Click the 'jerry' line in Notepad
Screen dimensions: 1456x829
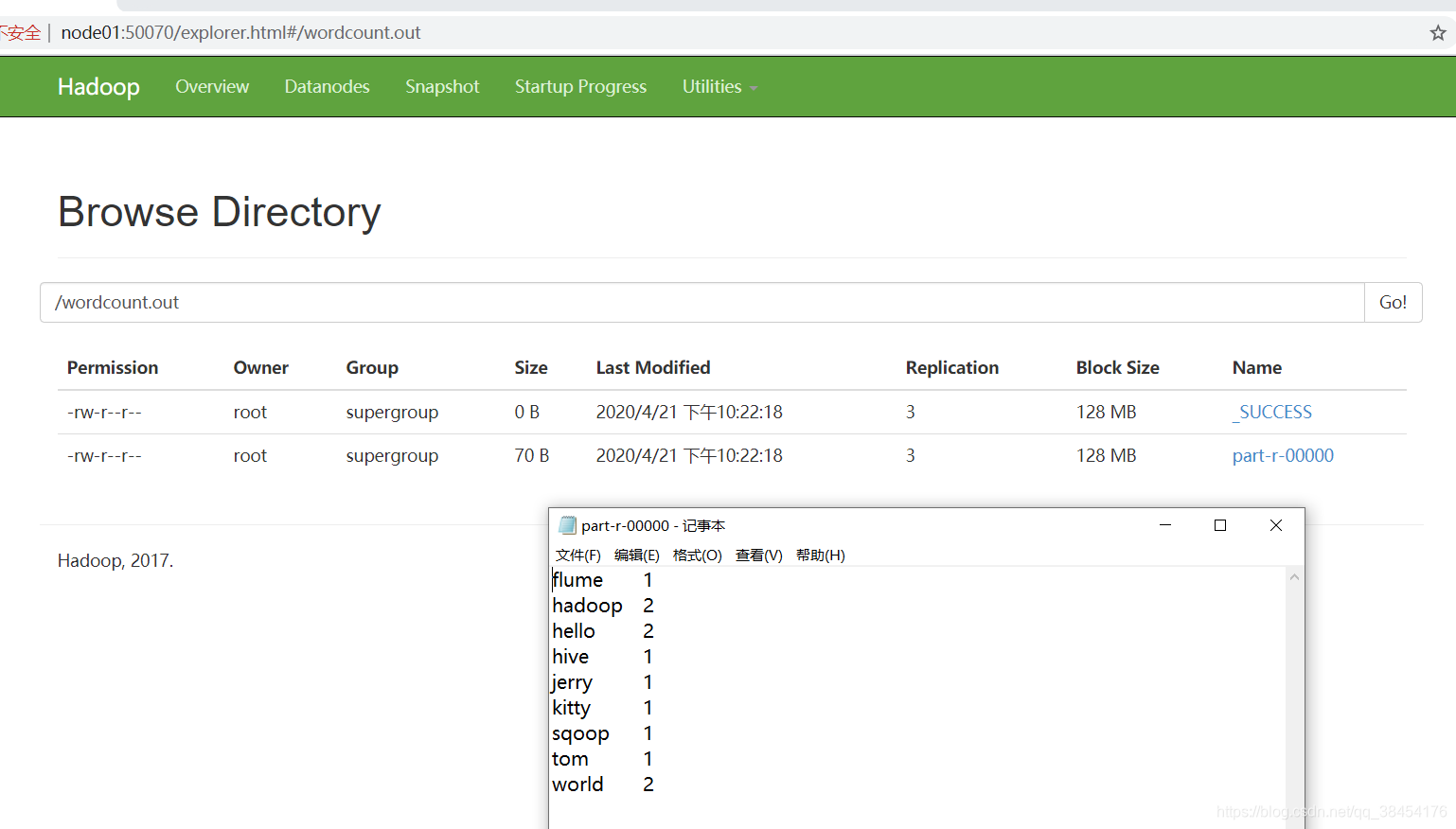coord(603,682)
